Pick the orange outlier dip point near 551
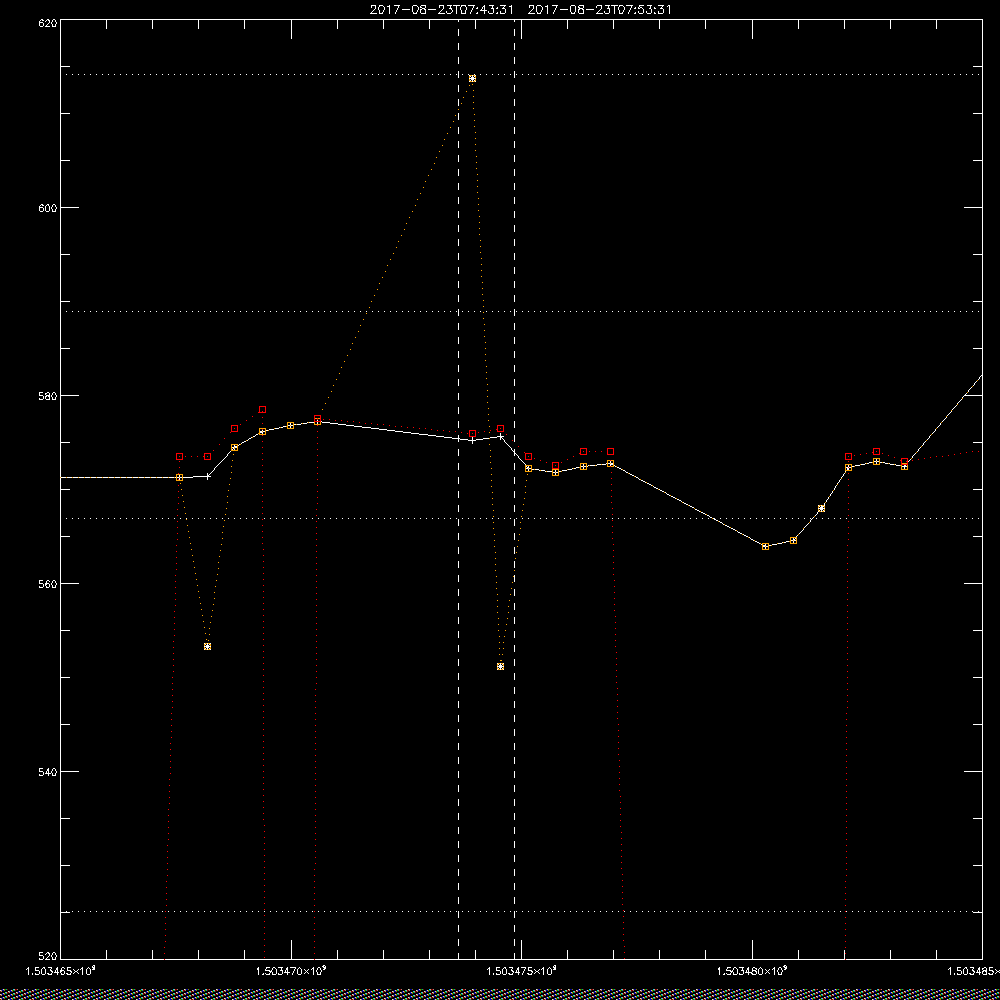This screenshot has width=1000, height=1000. tap(501, 666)
